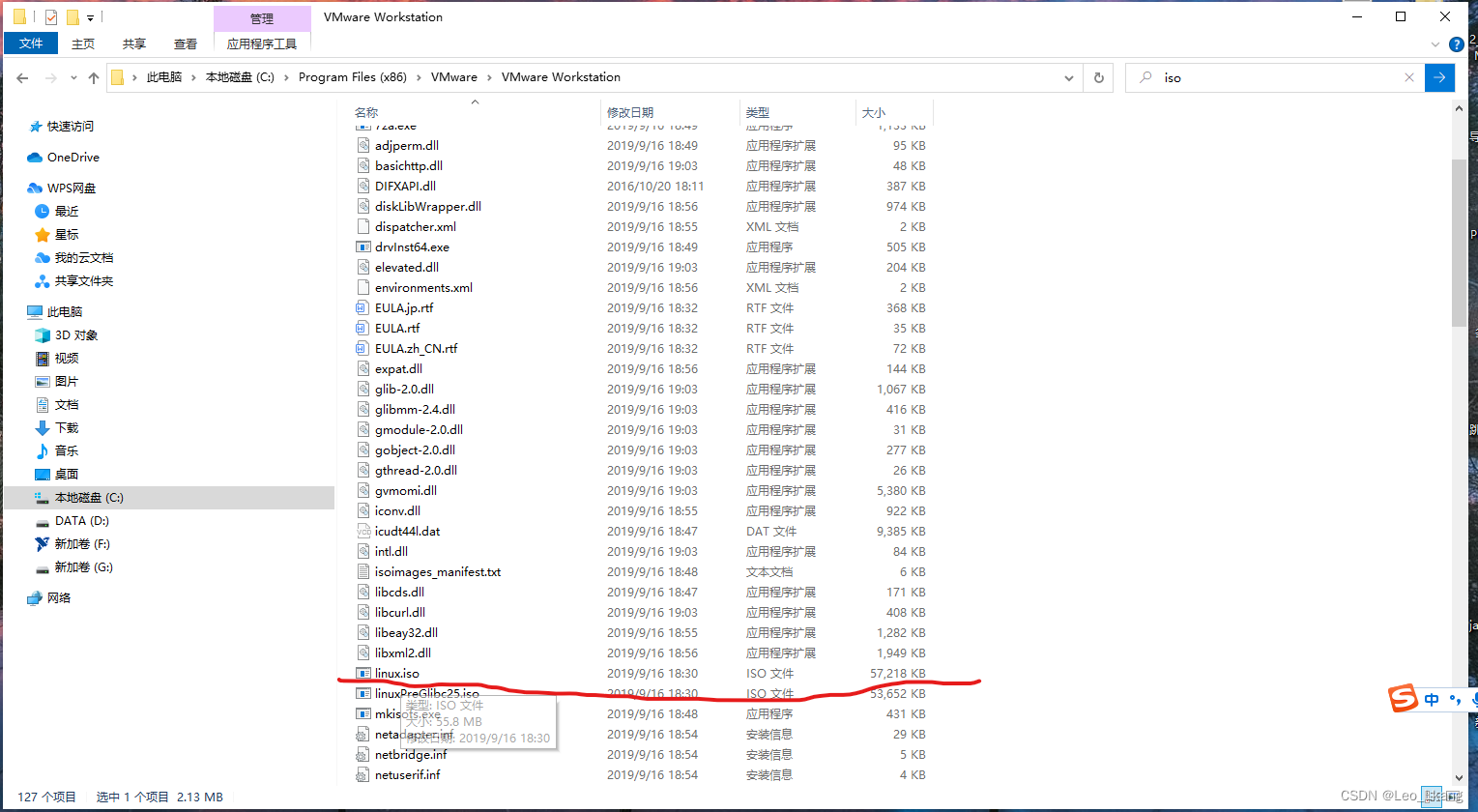Open 下载 folder in sidebar
This screenshot has height=812, width=1478.
[67, 428]
